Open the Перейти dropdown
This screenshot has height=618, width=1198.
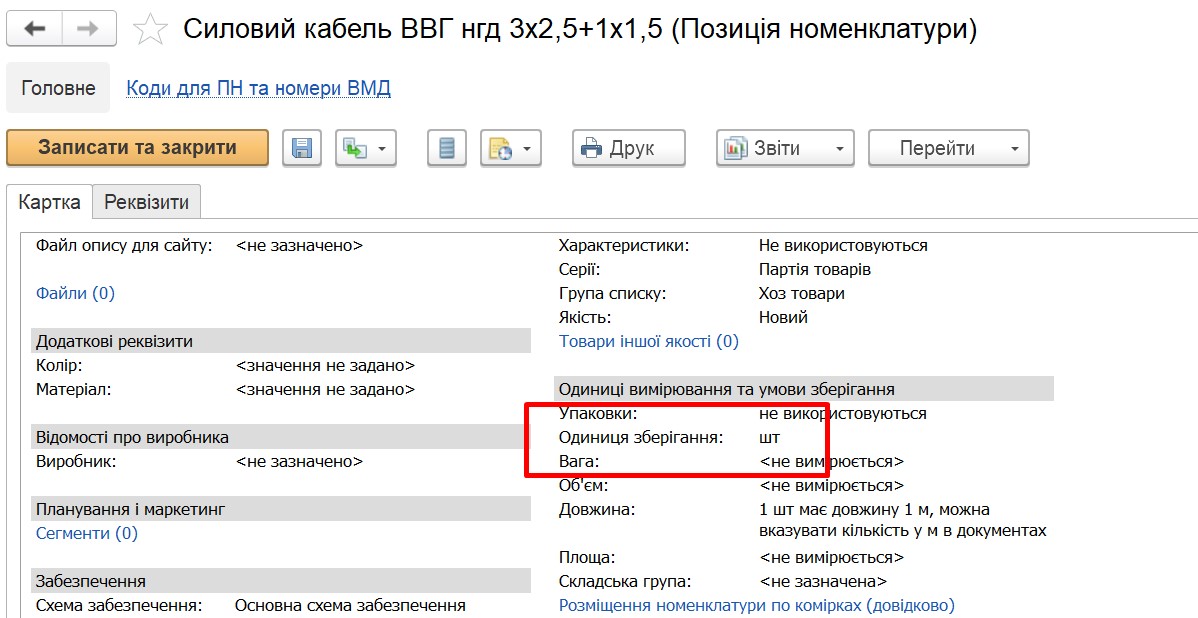pos(949,147)
